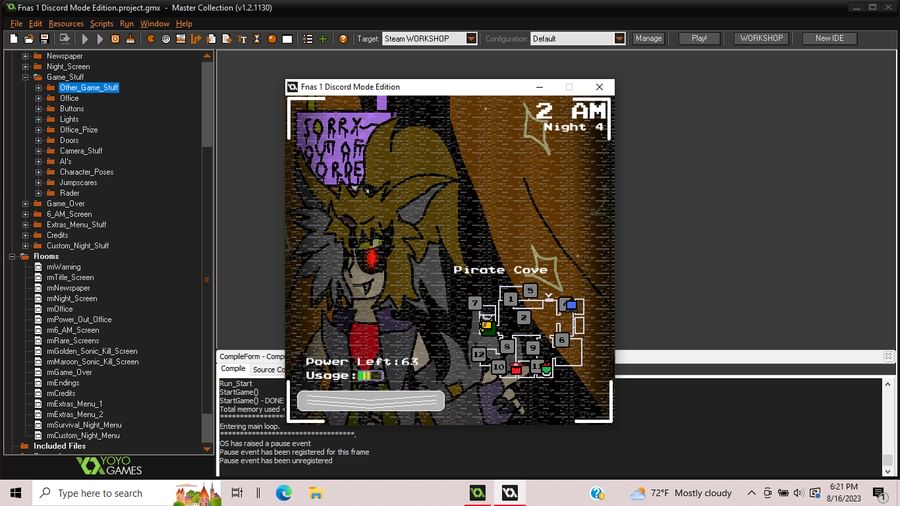Open Global Game Settings list icon
Image resolution: width=900 pixels, height=506 pixels.
tap(308, 39)
